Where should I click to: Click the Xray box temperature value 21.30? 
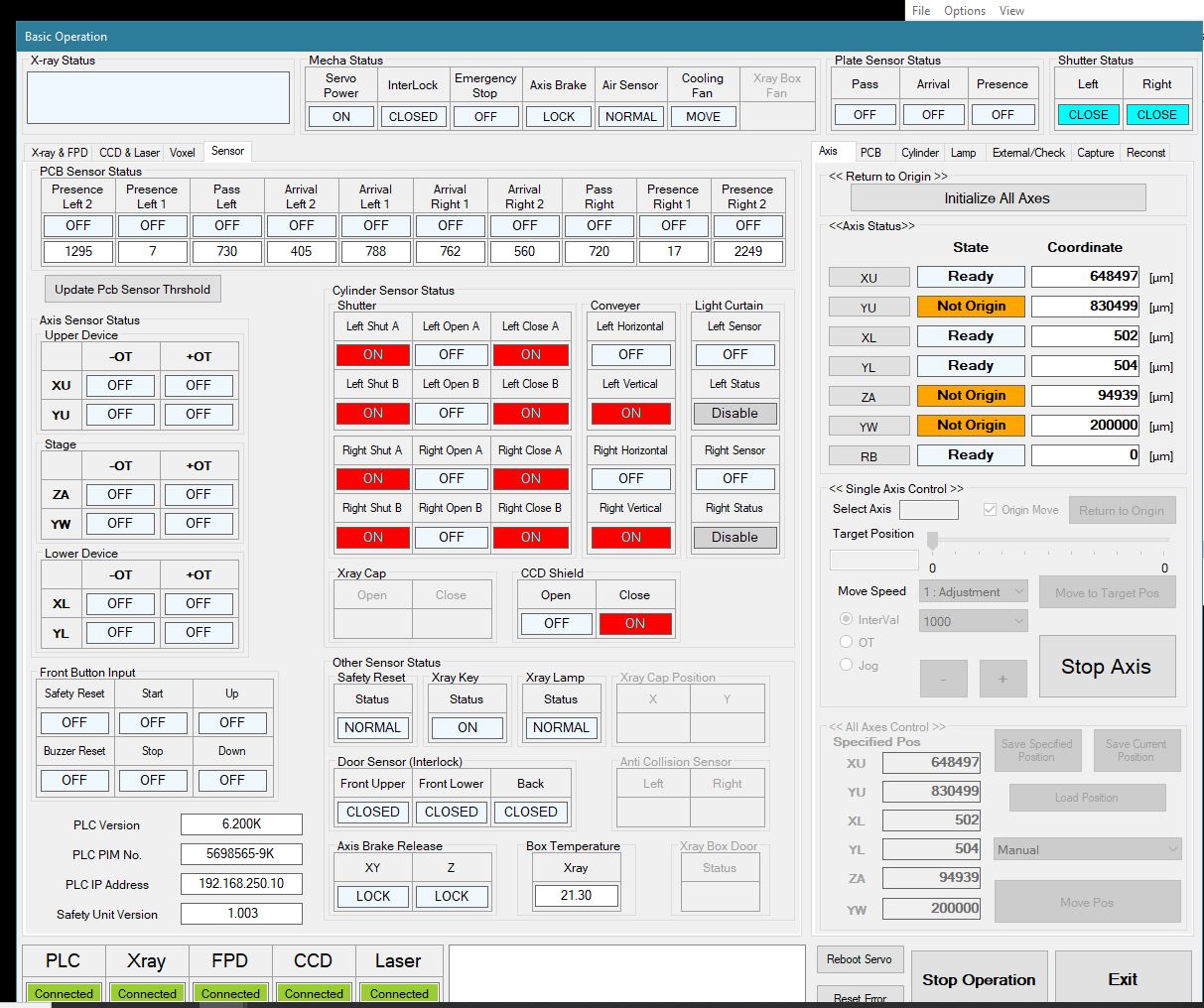(x=576, y=896)
